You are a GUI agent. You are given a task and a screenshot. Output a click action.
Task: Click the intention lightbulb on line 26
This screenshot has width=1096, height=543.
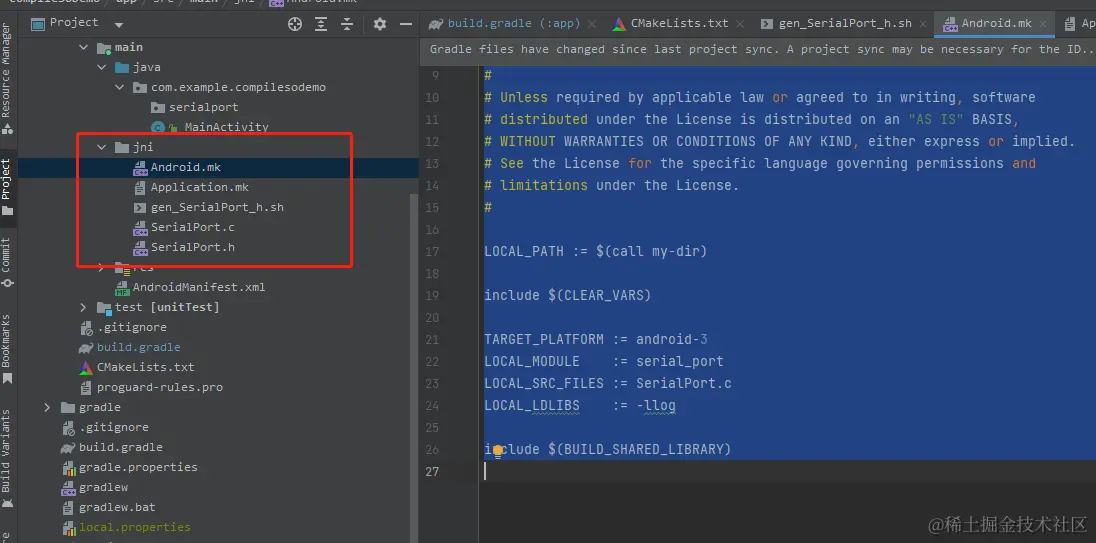(x=498, y=451)
